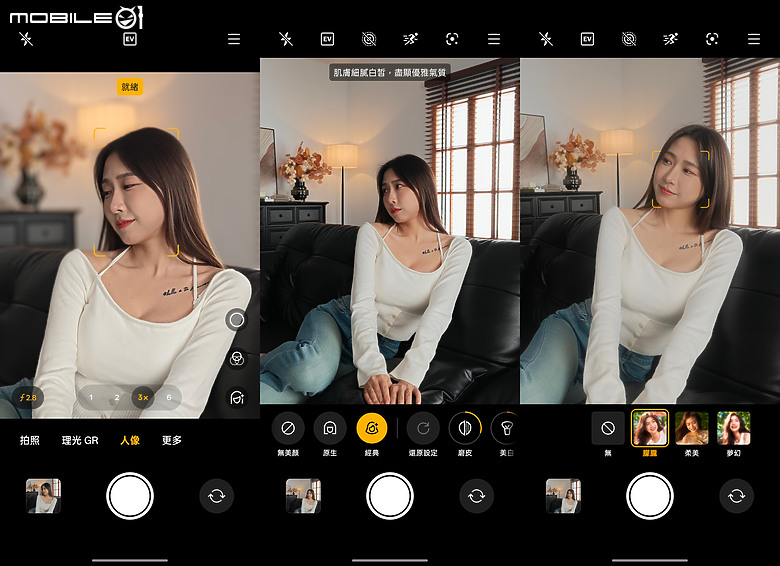
Task: Open EV exposure control on right screen
Action: (587, 39)
